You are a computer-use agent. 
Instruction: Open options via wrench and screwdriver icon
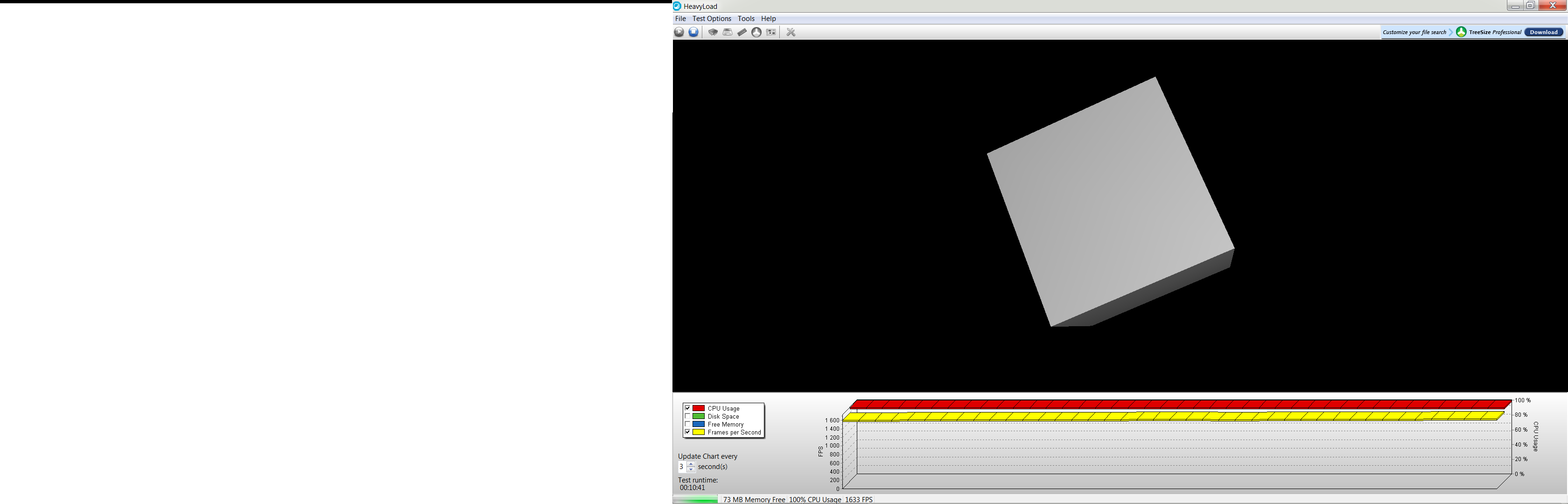click(x=791, y=32)
